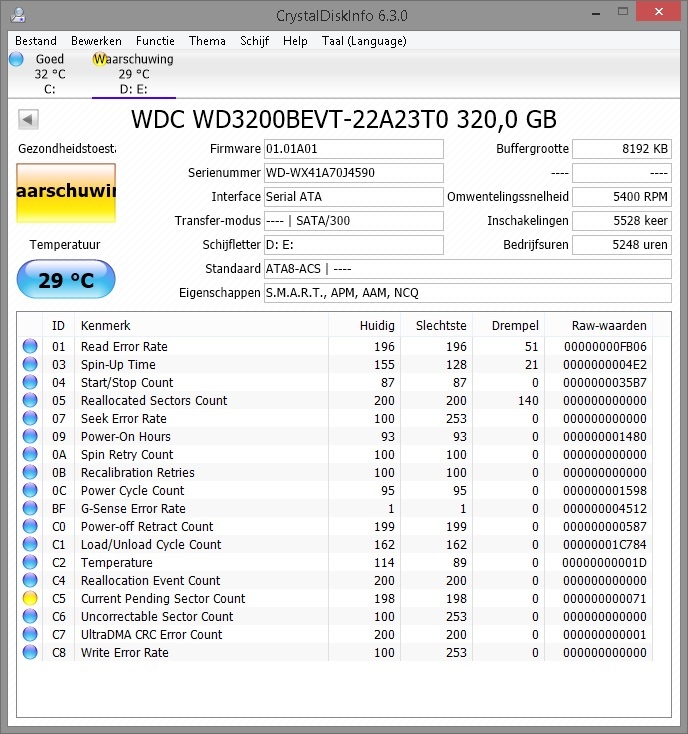
Task: Click the Interface field Serial ATA
Action: point(354,197)
